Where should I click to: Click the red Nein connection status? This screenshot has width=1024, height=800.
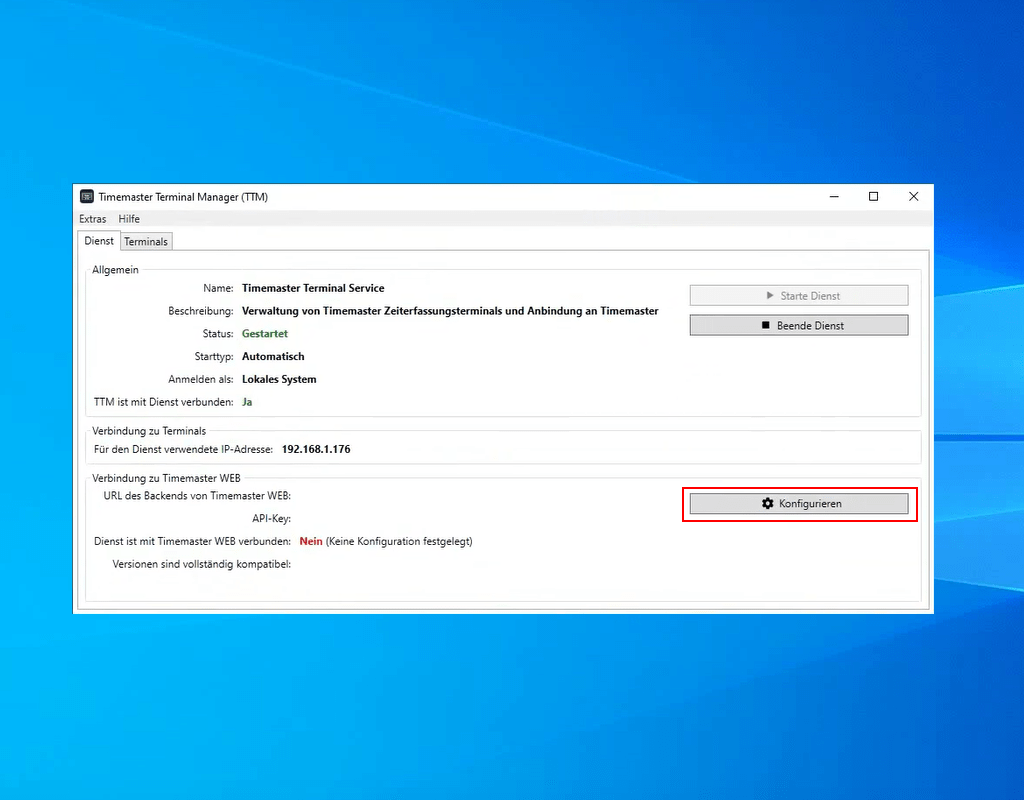(311, 541)
